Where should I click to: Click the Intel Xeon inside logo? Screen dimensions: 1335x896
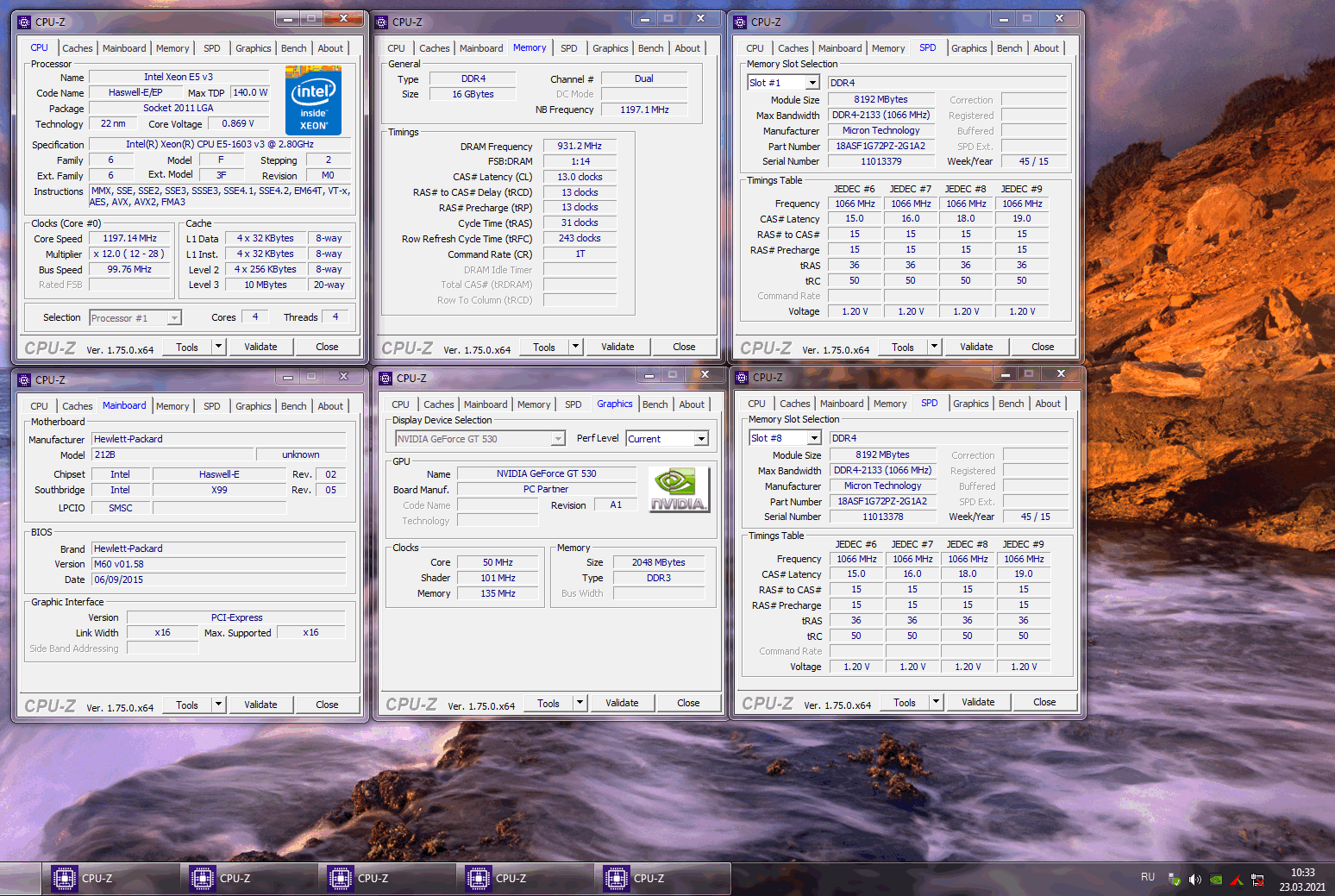point(313,100)
